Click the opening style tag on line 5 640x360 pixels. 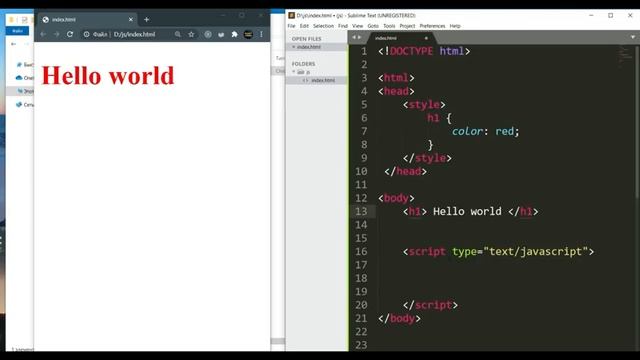[x=424, y=104]
